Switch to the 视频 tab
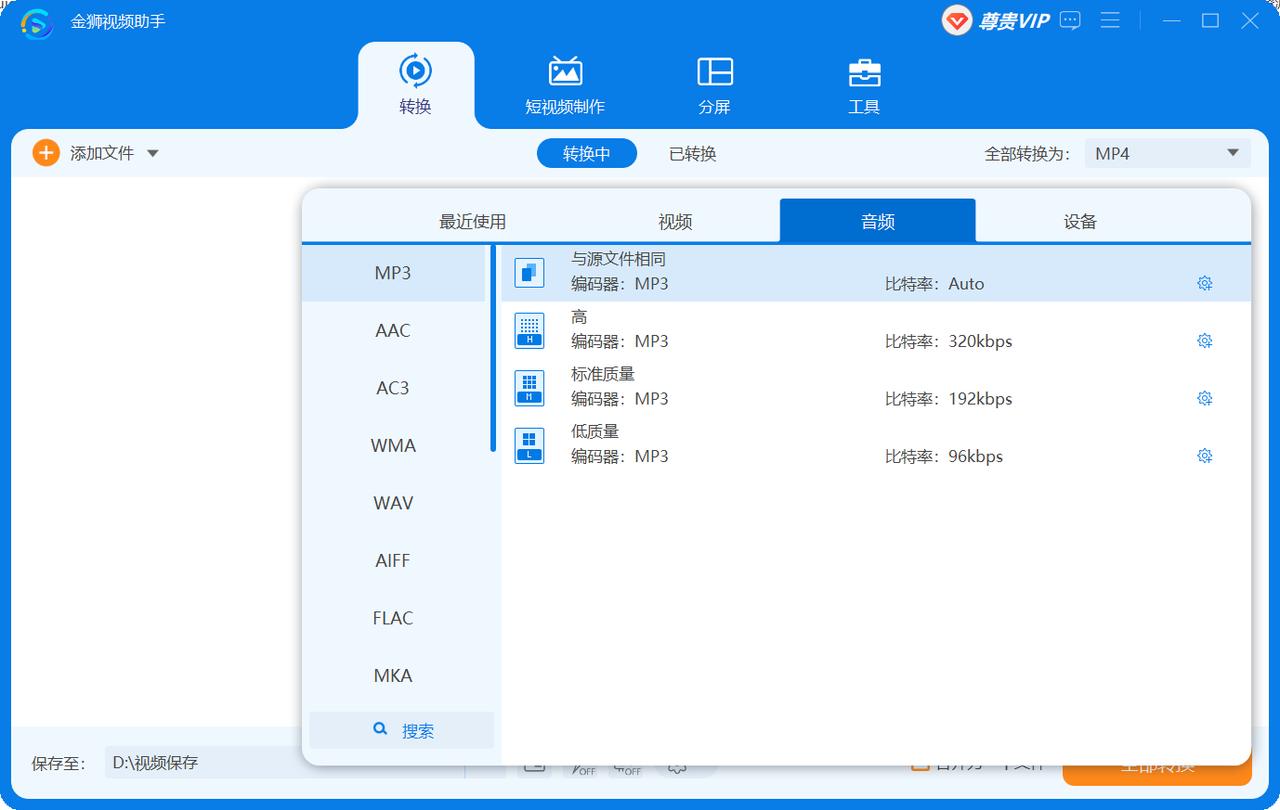Screen dimensions: 1280x810 pyautogui.click(x=675, y=221)
